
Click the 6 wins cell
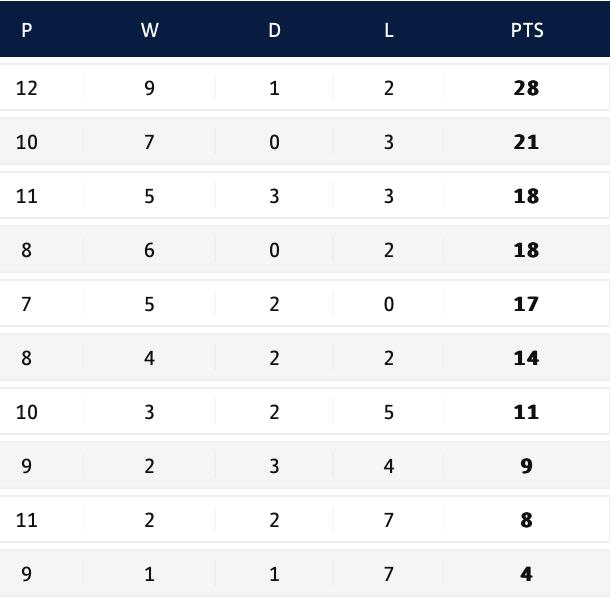pyautogui.click(x=149, y=250)
